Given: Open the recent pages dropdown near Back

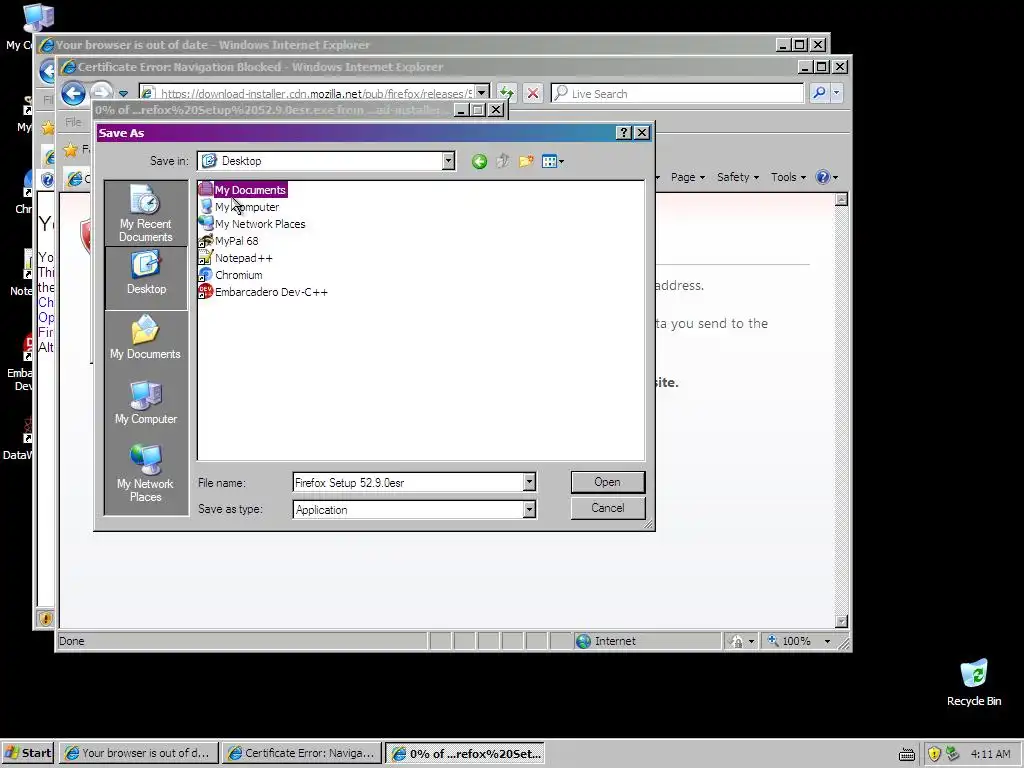Looking at the screenshot, I should [123, 94].
